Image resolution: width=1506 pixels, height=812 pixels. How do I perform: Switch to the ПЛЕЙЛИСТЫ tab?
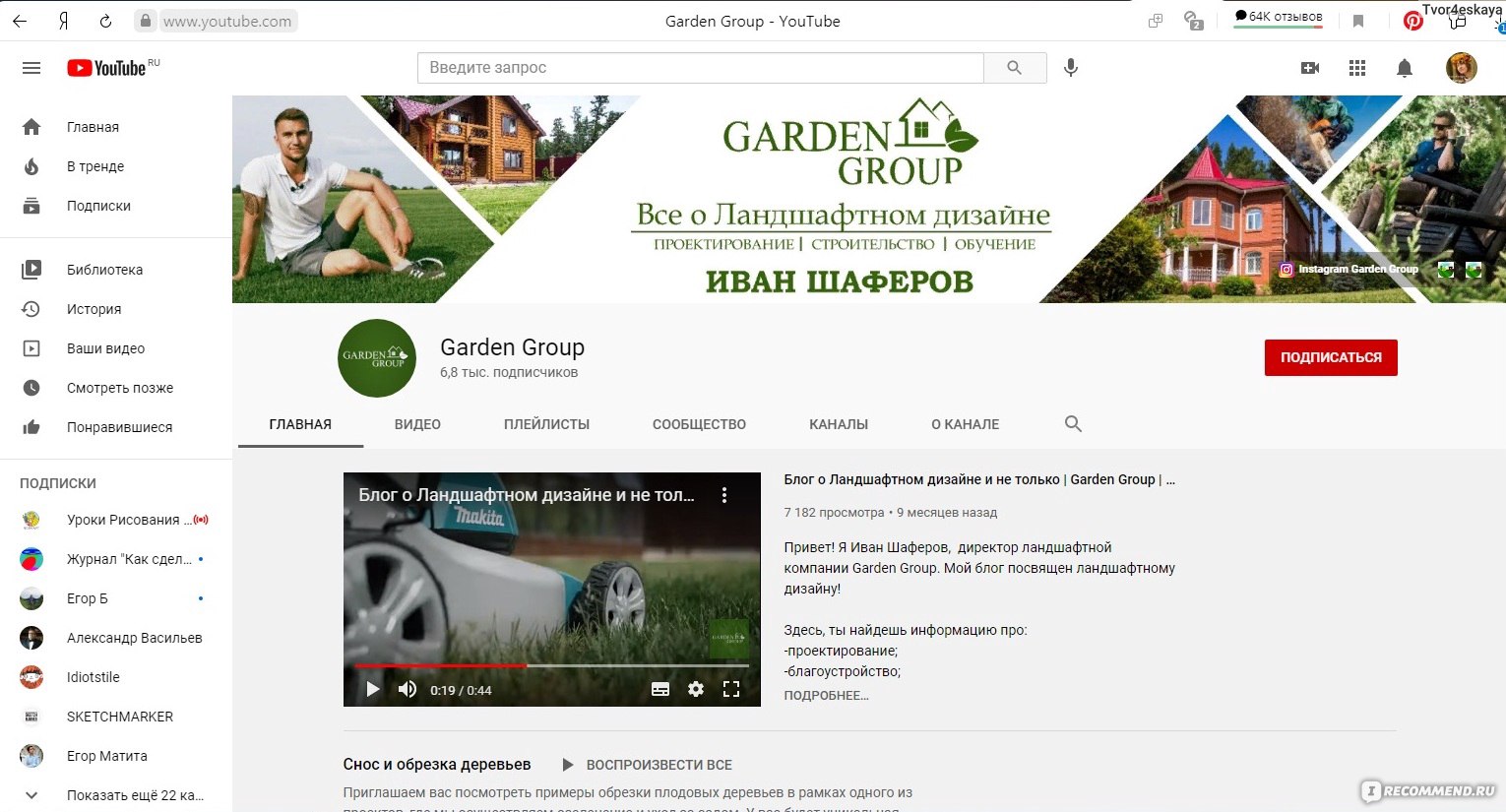click(546, 424)
